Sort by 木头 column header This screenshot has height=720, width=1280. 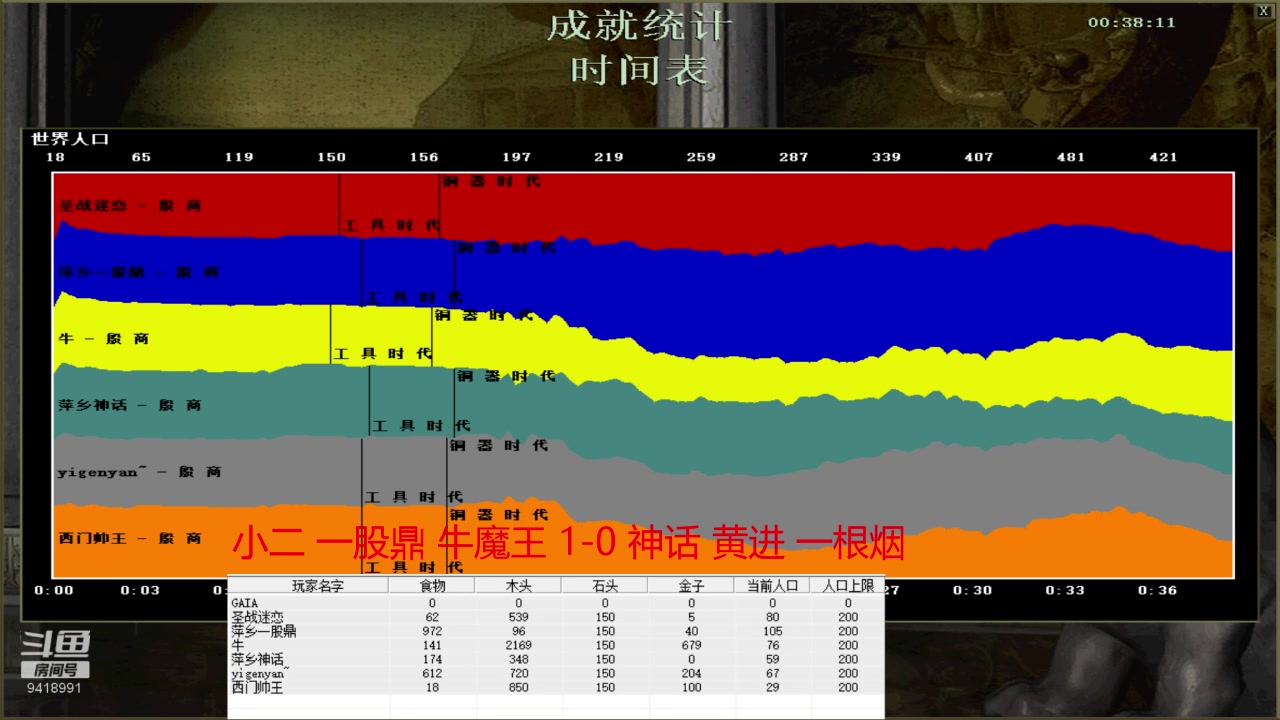pos(518,586)
